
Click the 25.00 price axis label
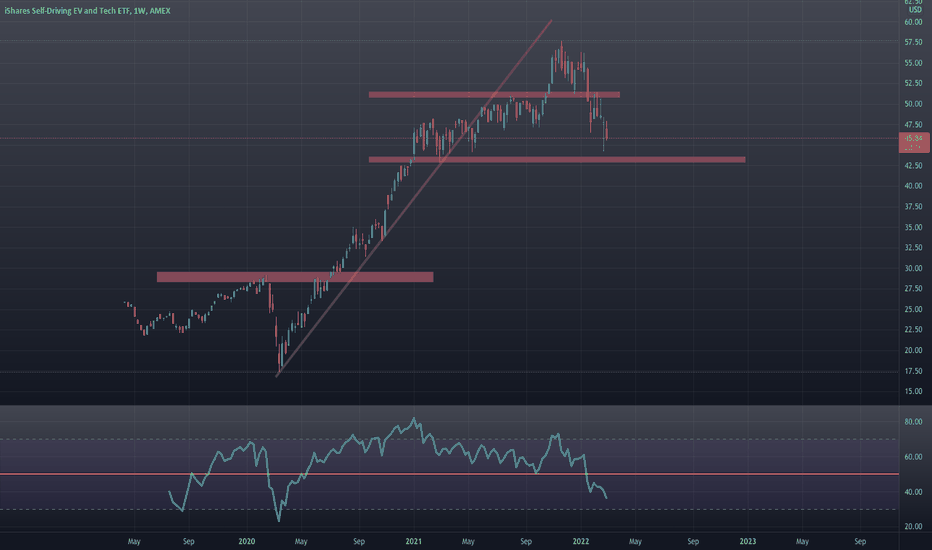click(913, 309)
